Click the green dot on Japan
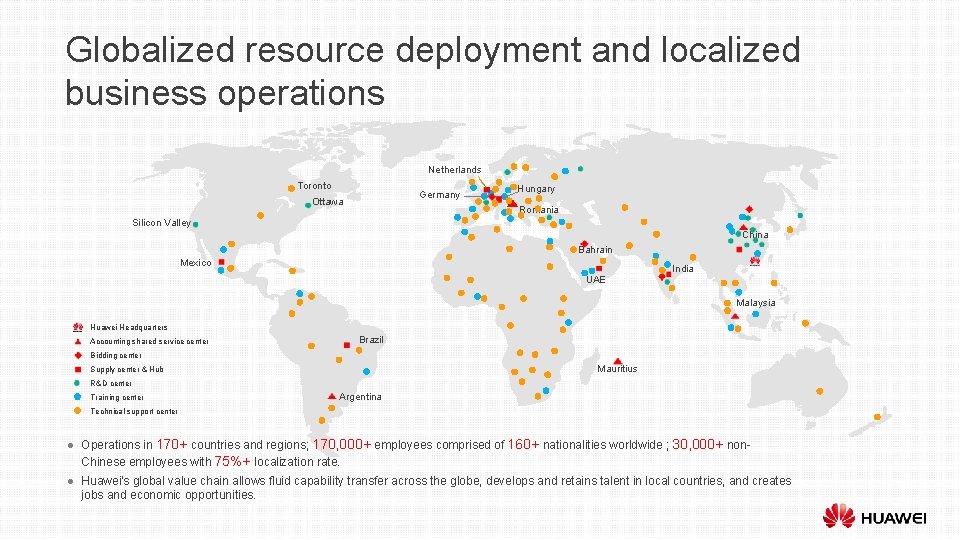The image size is (960, 540). click(x=800, y=216)
